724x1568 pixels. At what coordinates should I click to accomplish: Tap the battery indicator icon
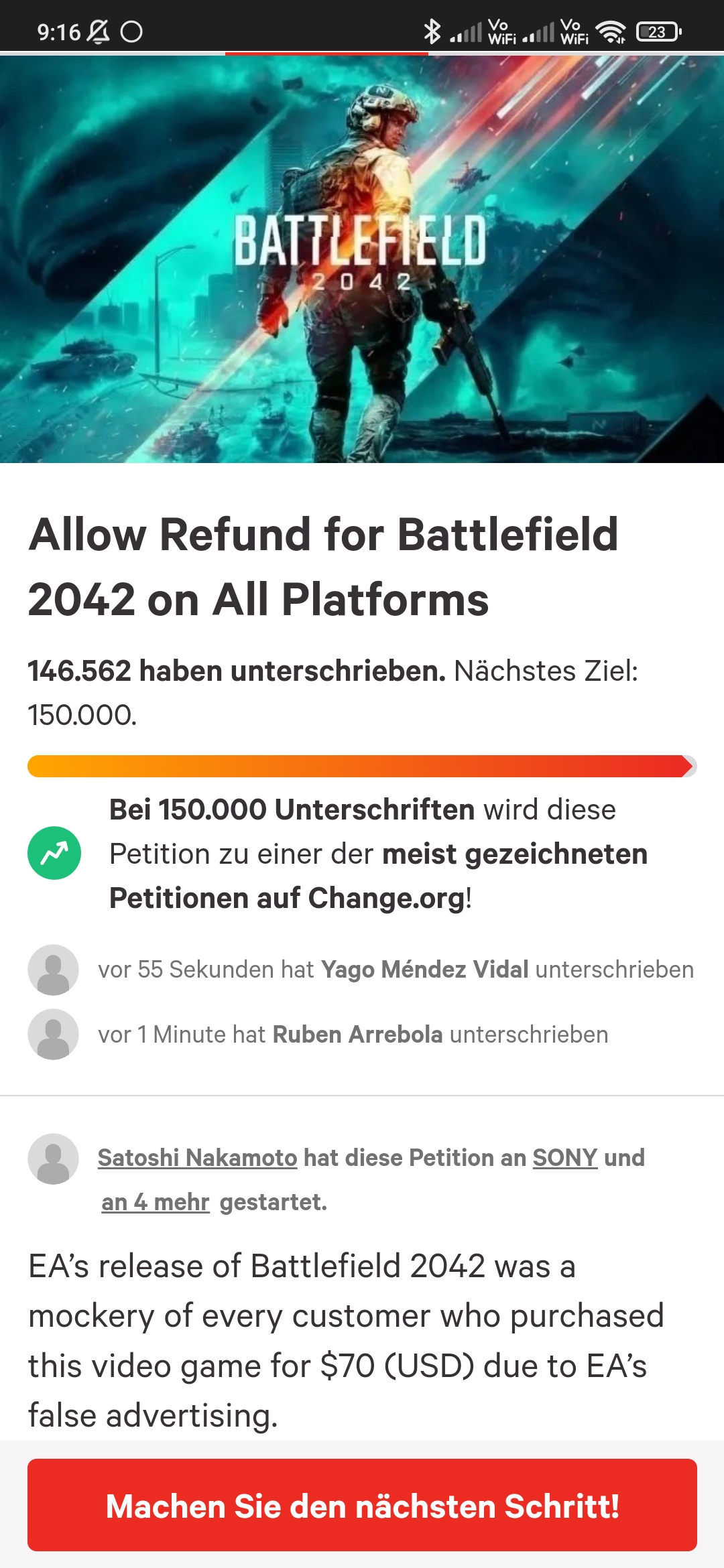pos(658,31)
